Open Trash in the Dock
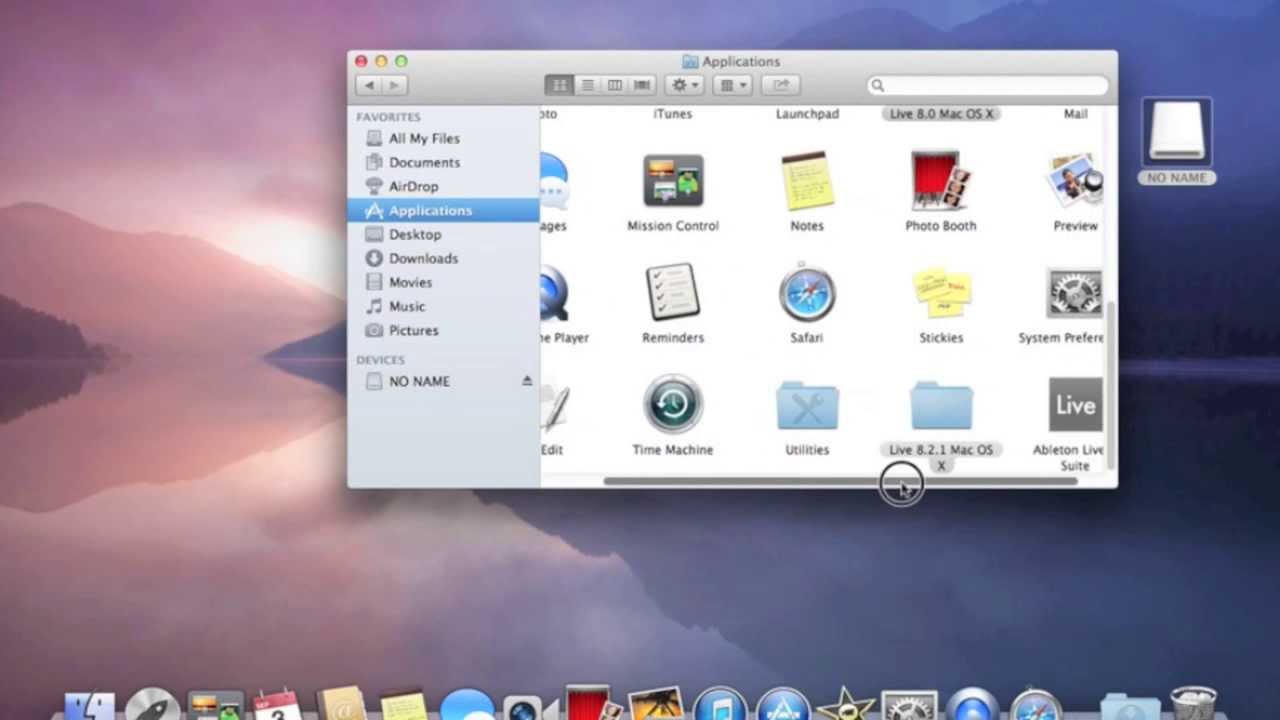1280x720 pixels. point(1192,704)
